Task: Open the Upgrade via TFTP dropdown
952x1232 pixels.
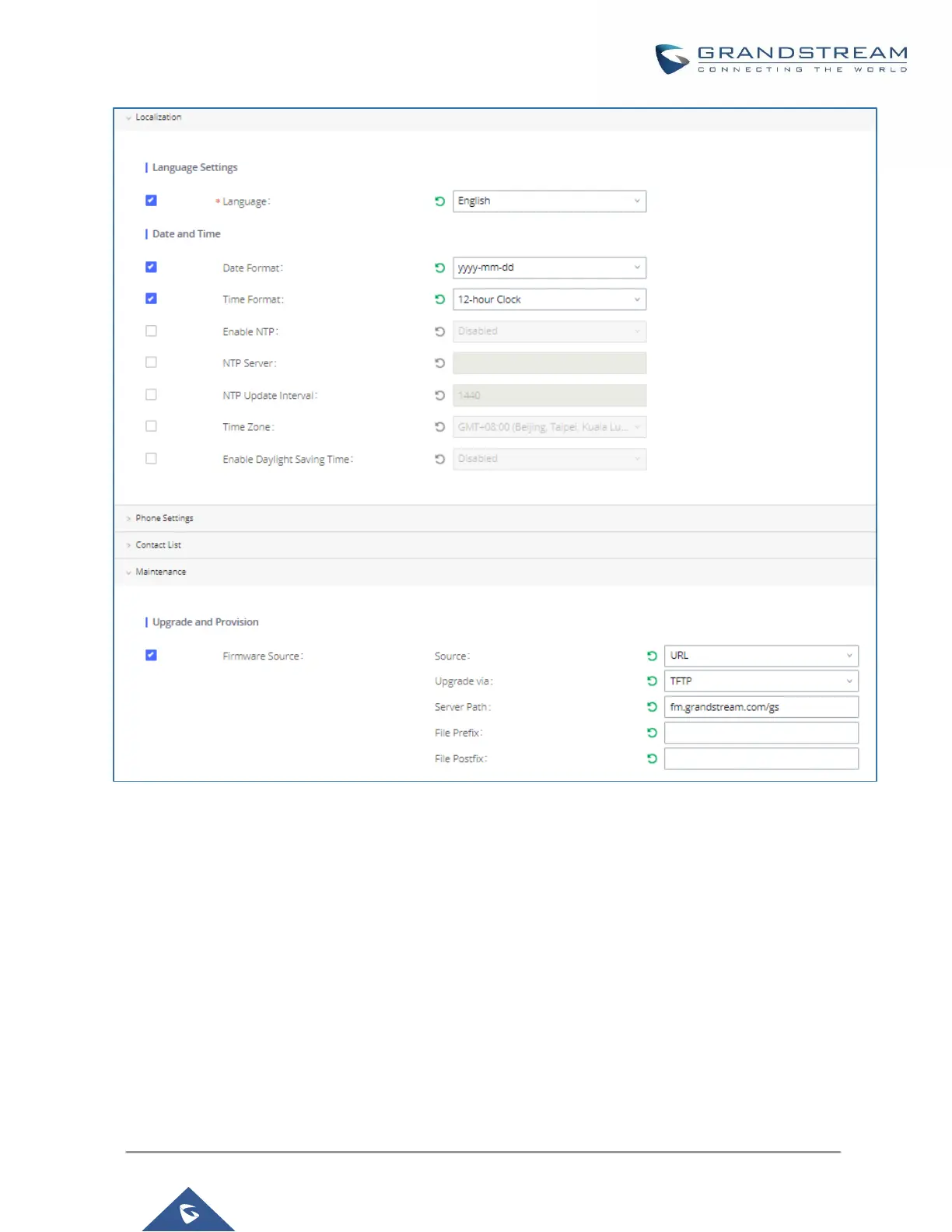Action: [x=761, y=681]
